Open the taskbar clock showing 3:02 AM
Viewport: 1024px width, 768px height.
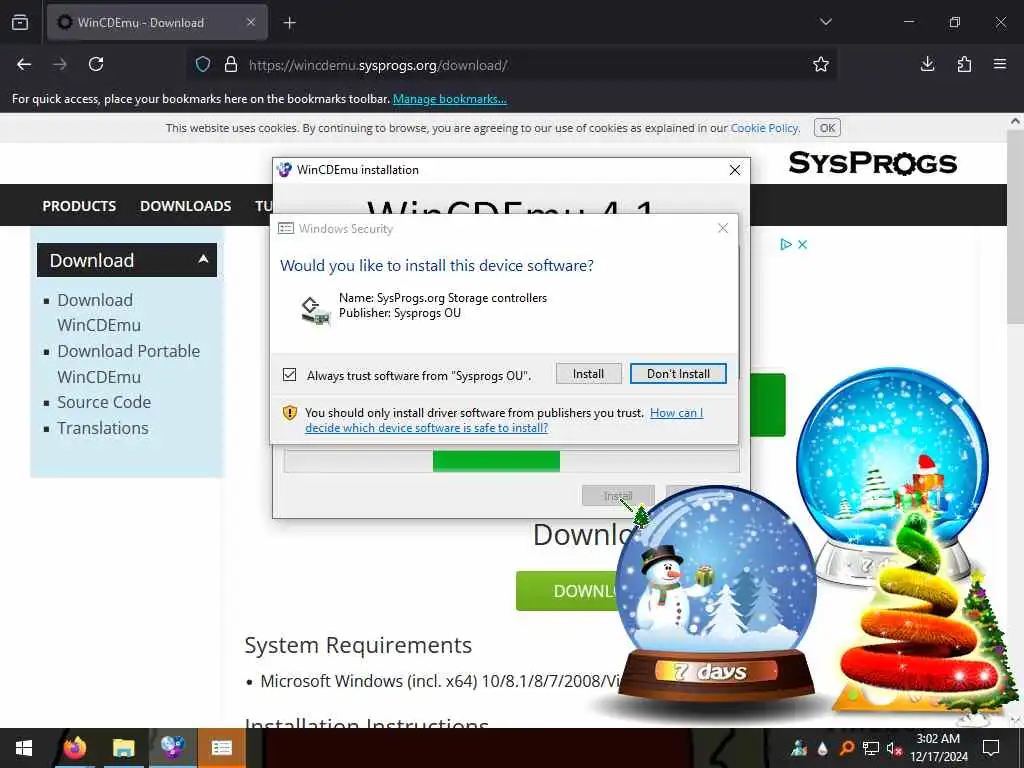click(938, 748)
